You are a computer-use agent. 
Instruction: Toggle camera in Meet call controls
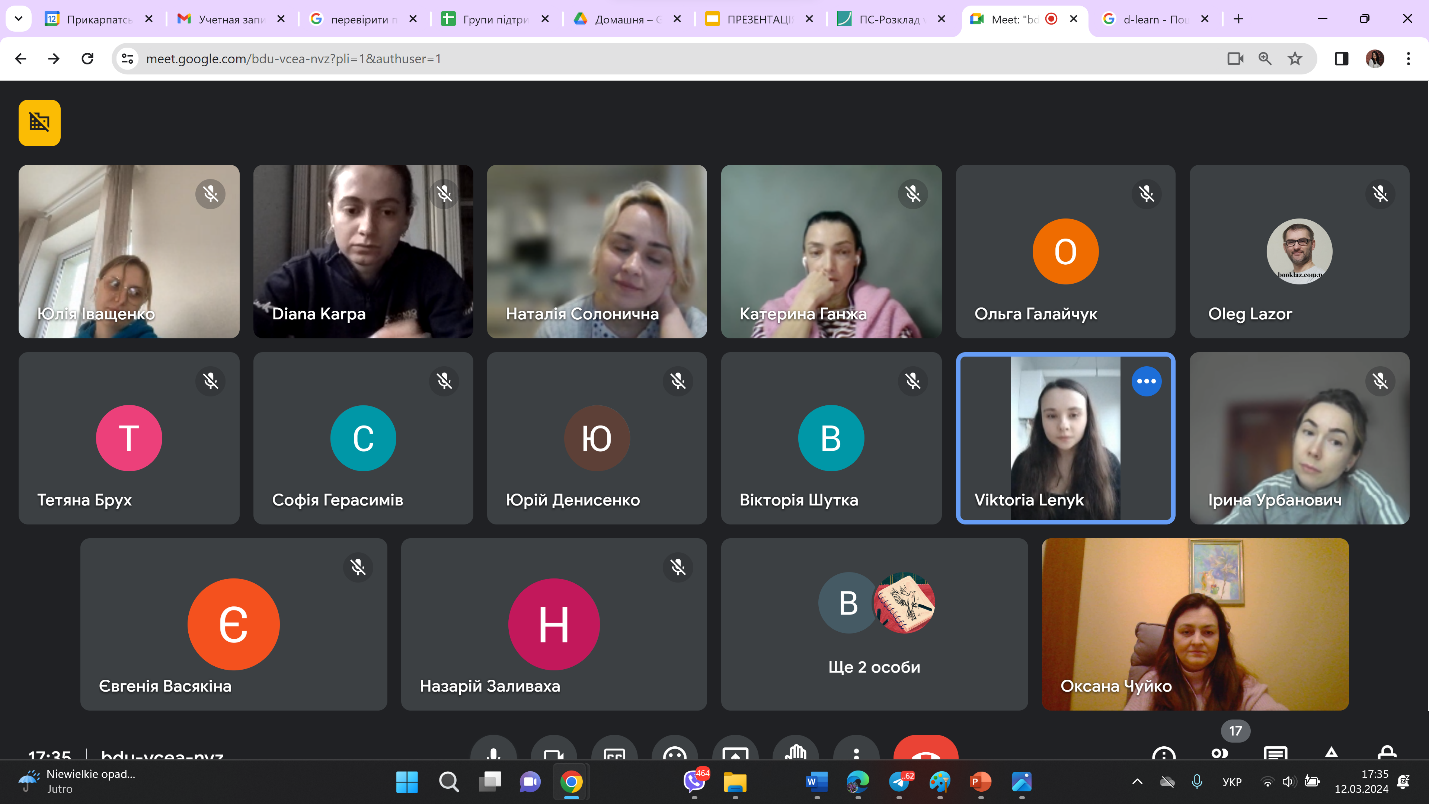coord(553,754)
